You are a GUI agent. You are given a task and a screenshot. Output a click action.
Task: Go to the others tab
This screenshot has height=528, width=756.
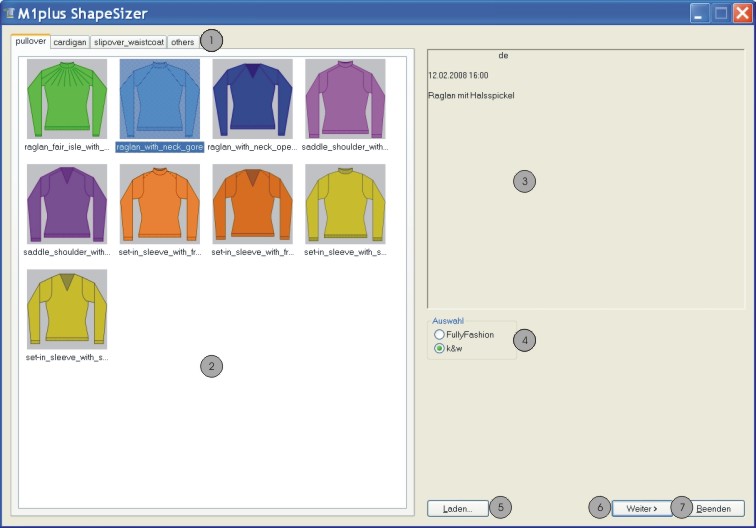tap(182, 43)
